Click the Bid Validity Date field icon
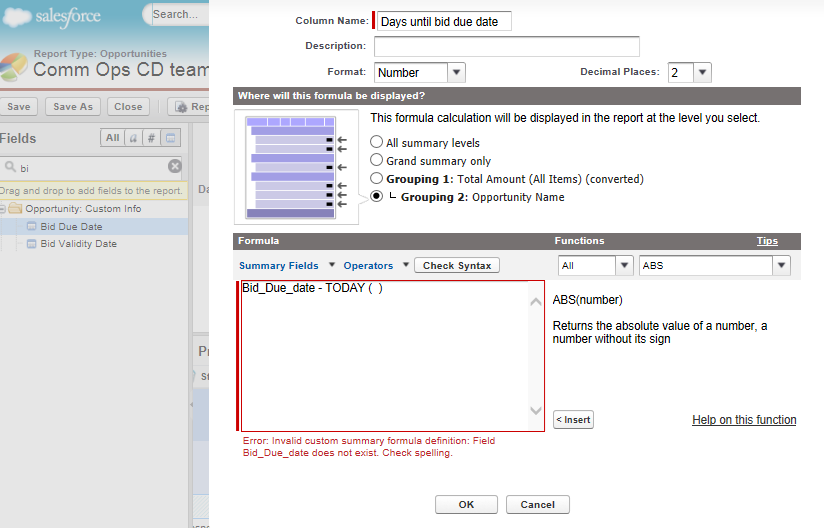This screenshot has height=528, width=824. coord(32,244)
